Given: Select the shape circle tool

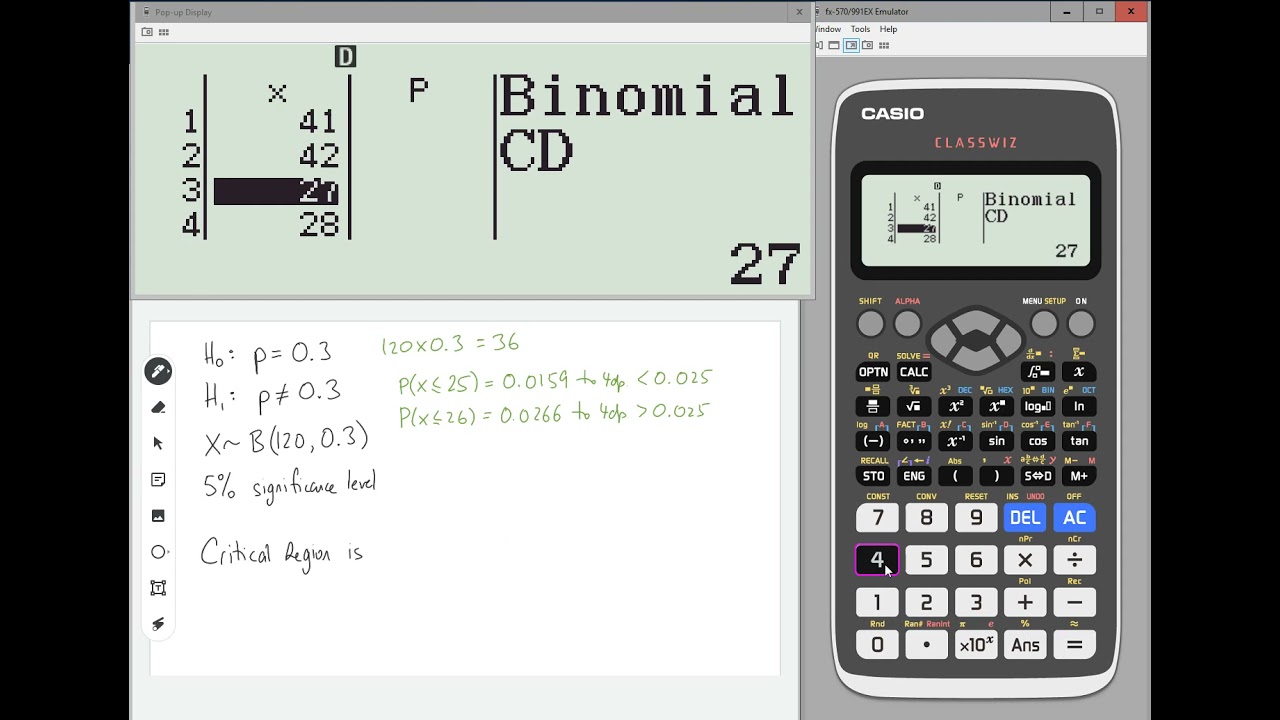Looking at the screenshot, I should tap(159, 552).
